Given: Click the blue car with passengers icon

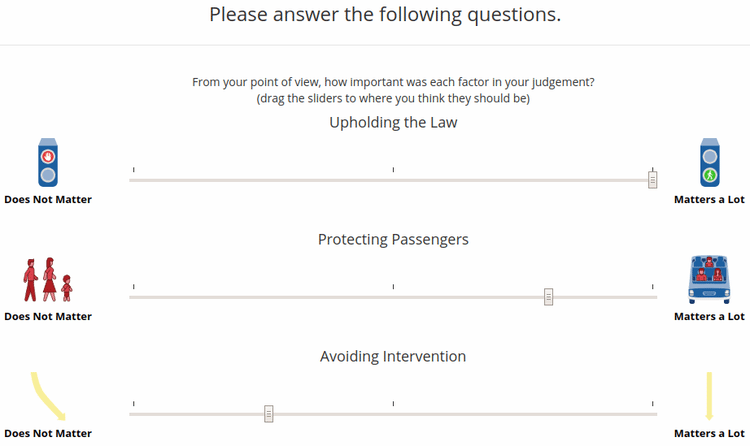Looking at the screenshot, I should click(x=709, y=279).
